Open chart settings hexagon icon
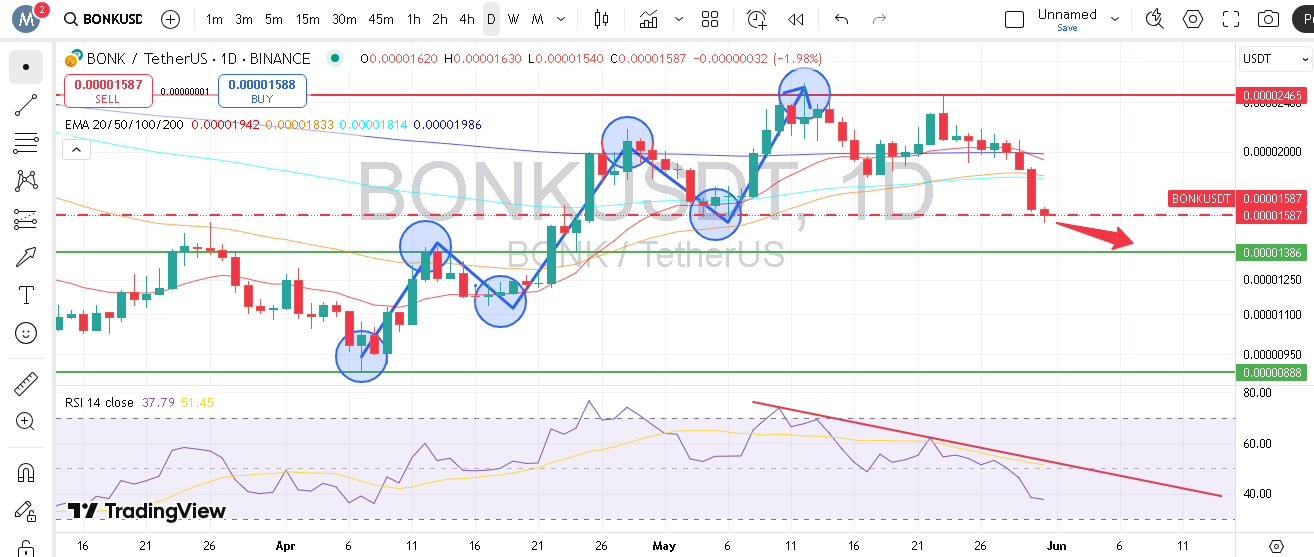The height and width of the screenshot is (557, 1314). 1193,19
